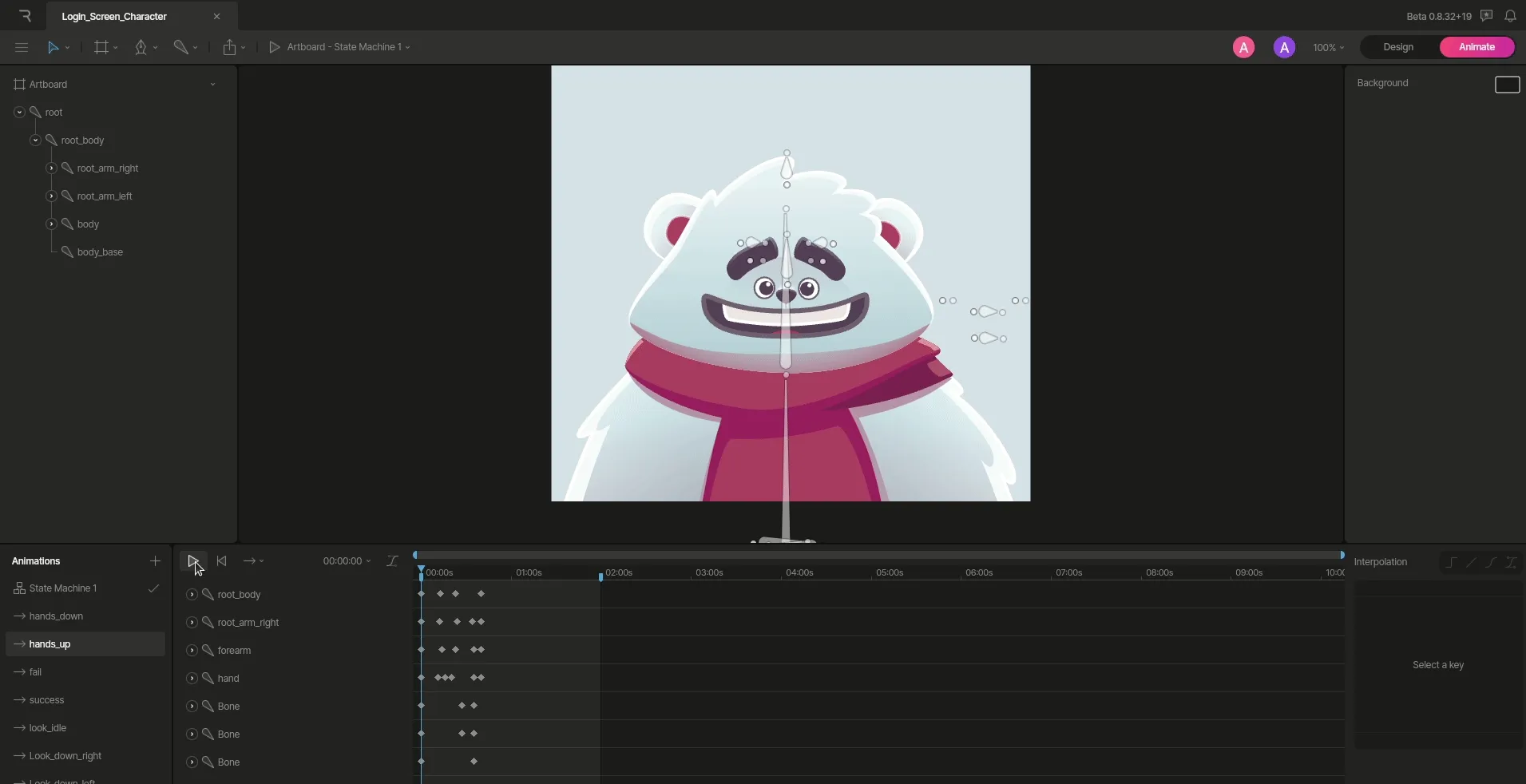
Task: Click the Design mode button
Action: [1399, 47]
